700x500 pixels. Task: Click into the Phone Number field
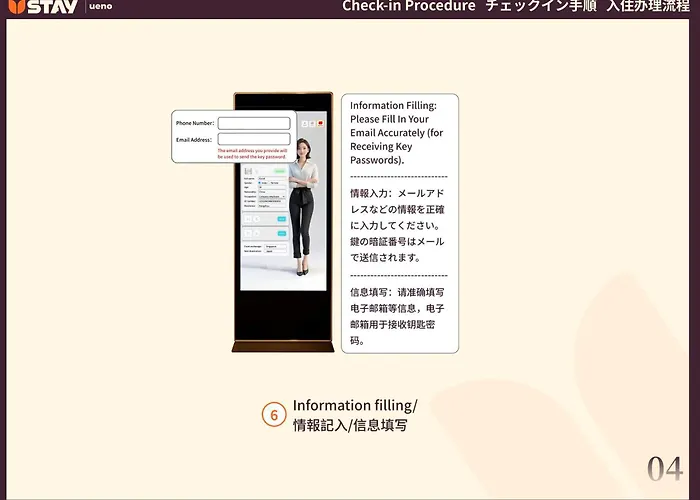click(253, 123)
